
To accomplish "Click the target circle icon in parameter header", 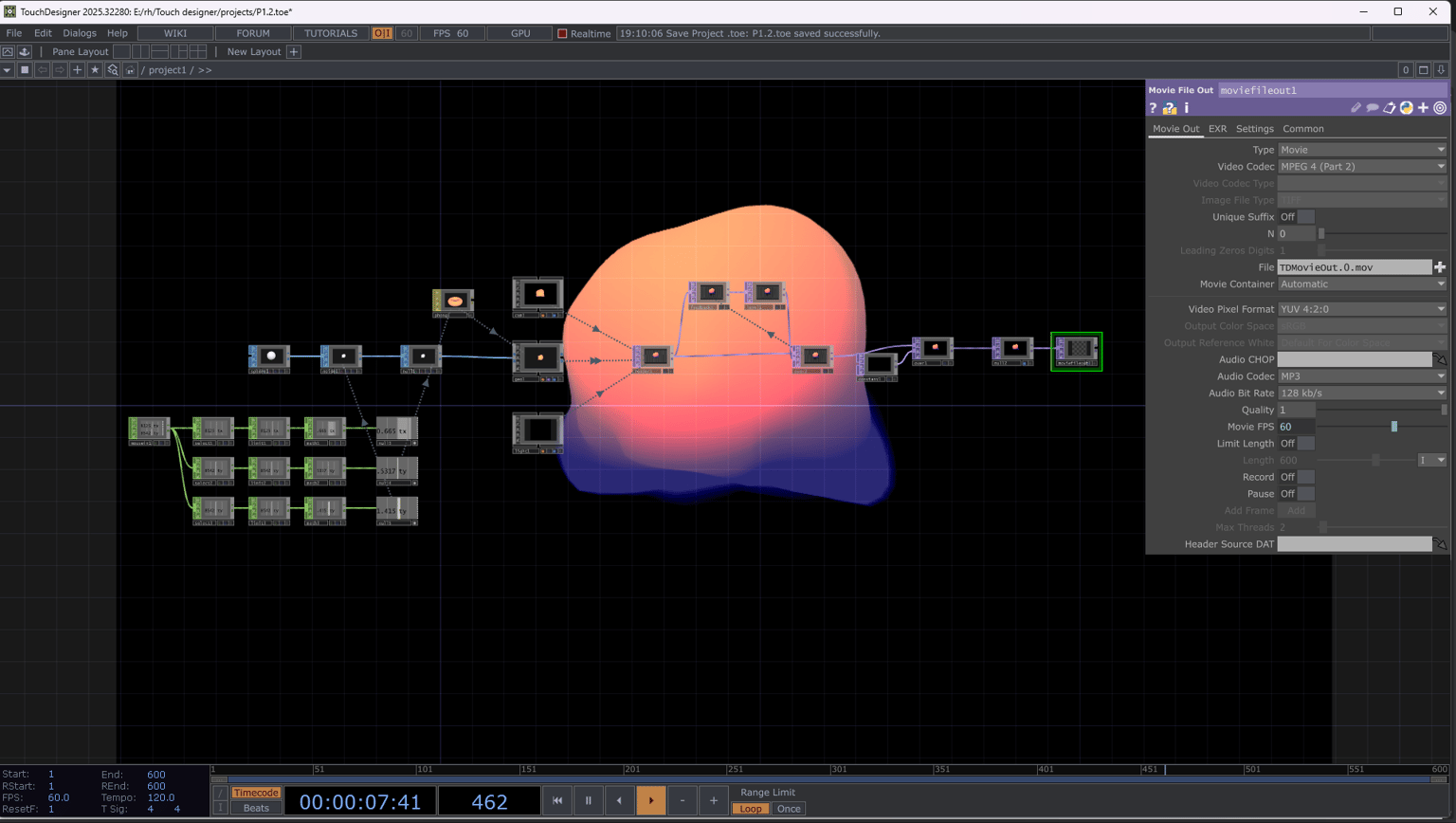I will 1440,108.
